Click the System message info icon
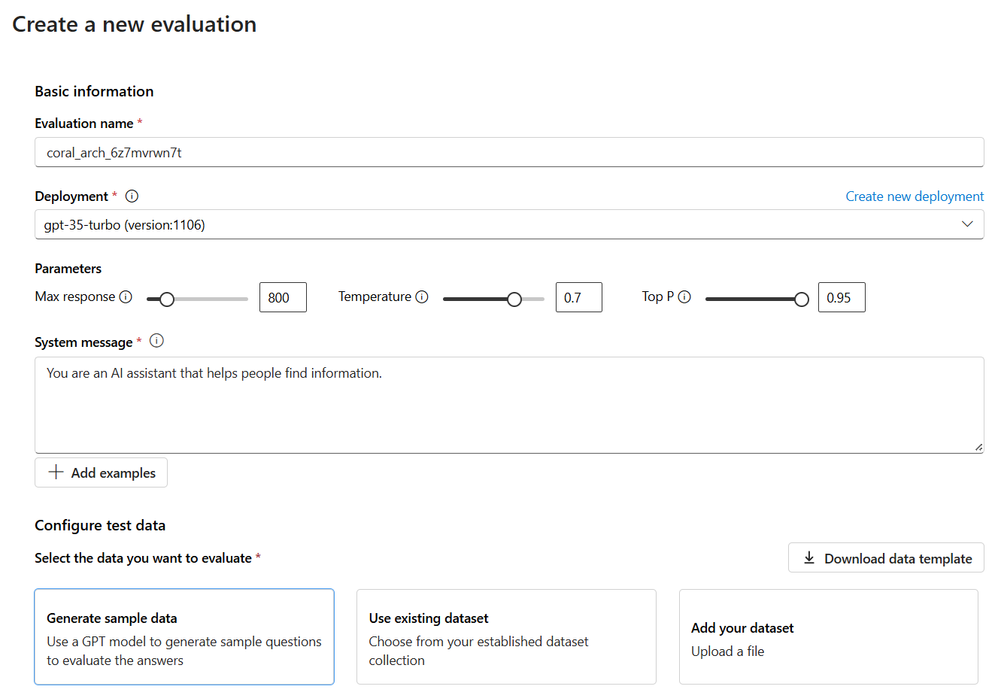 (156, 341)
